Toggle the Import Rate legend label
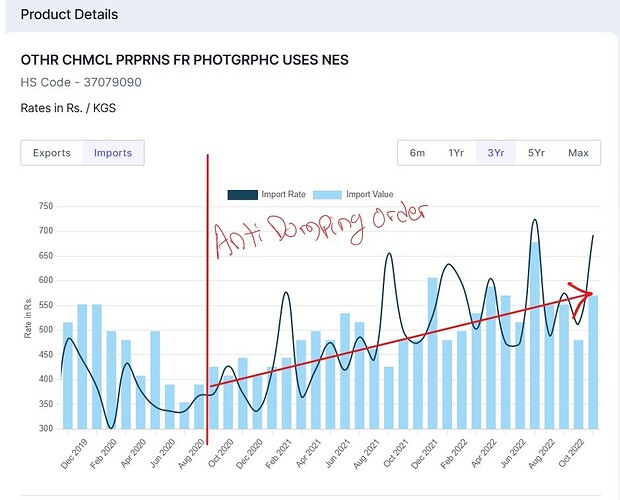The height and width of the screenshot is (500, 620). pos(285,194)
